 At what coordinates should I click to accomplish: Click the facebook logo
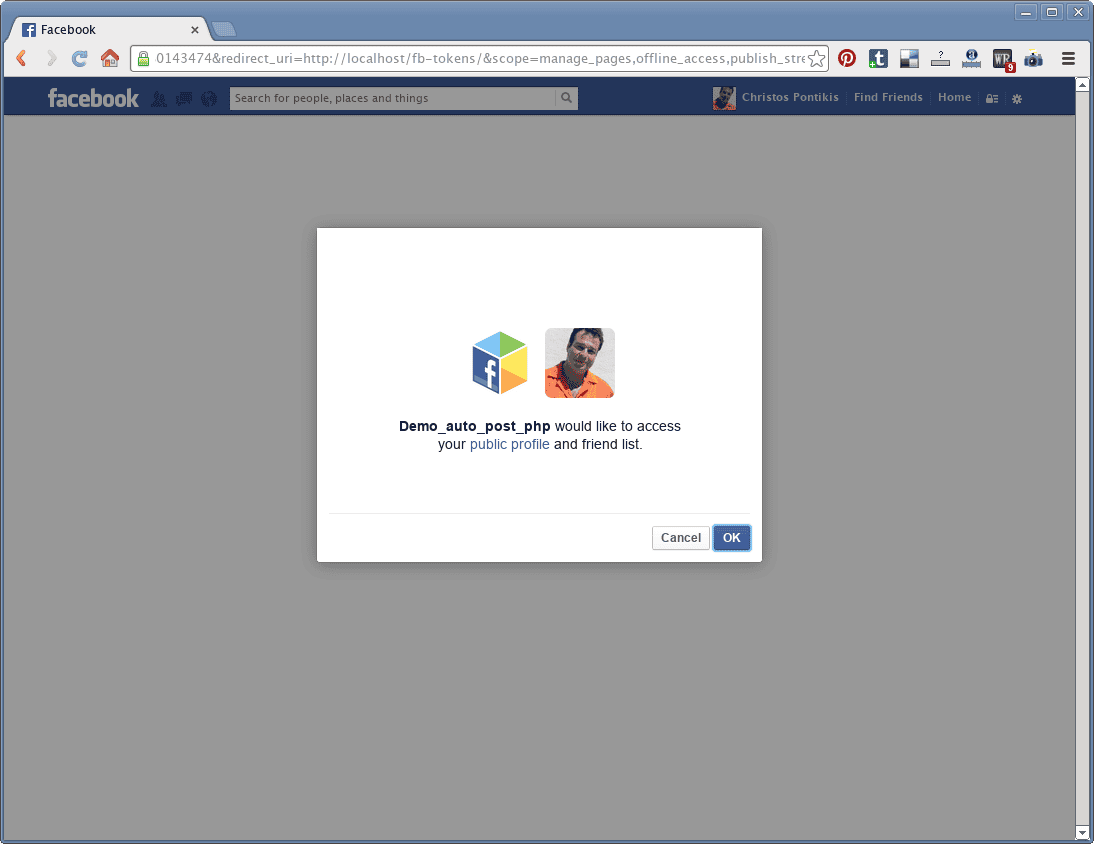93,98
